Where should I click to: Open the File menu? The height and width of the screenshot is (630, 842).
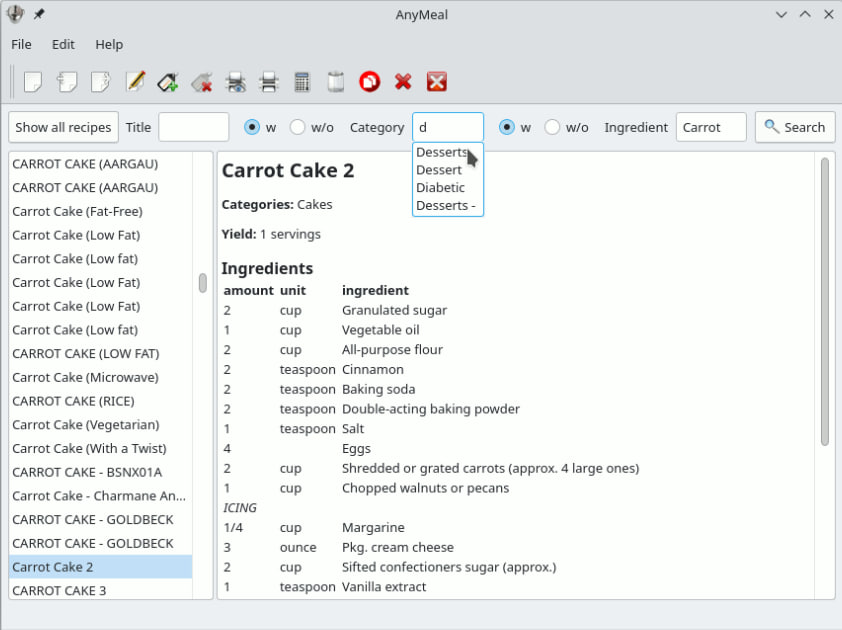21,45
